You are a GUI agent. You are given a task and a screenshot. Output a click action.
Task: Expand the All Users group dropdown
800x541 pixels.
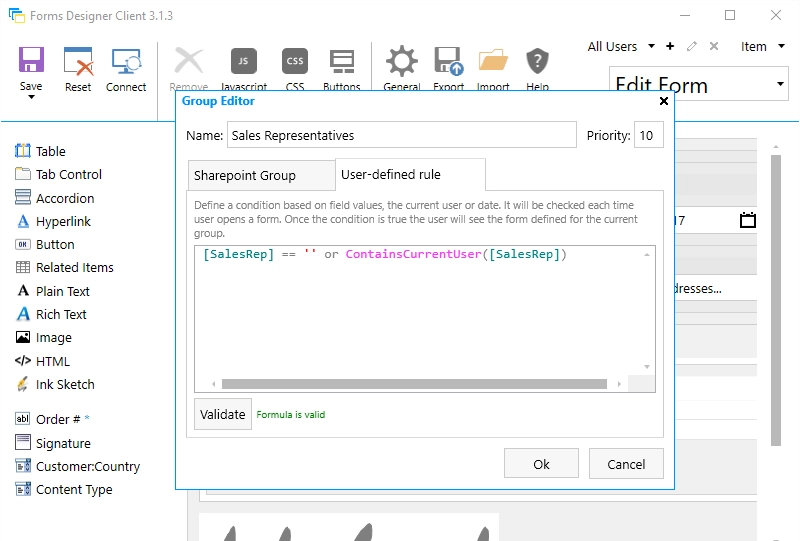(651, 46)
